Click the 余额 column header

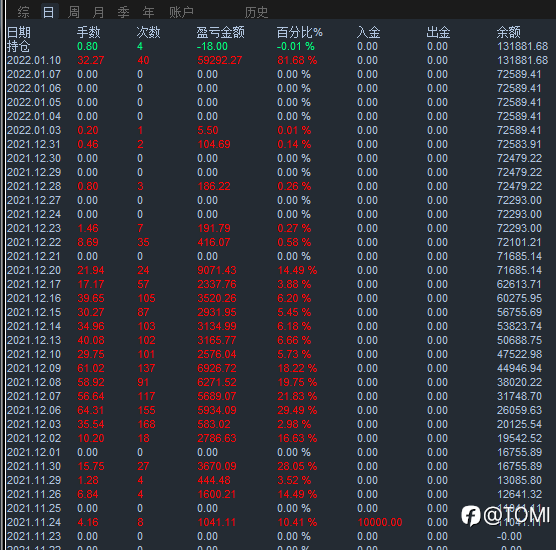coord(508,33)
